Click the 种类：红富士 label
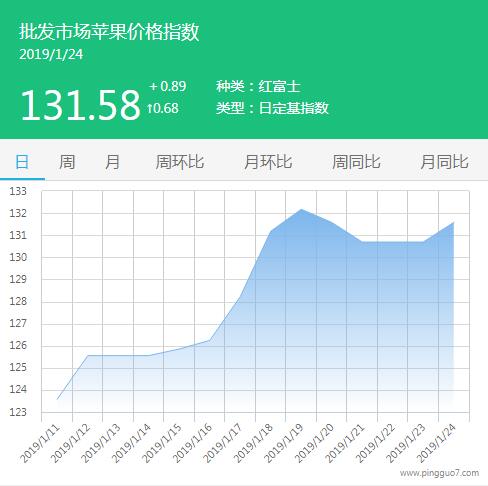 click(258, 87)
